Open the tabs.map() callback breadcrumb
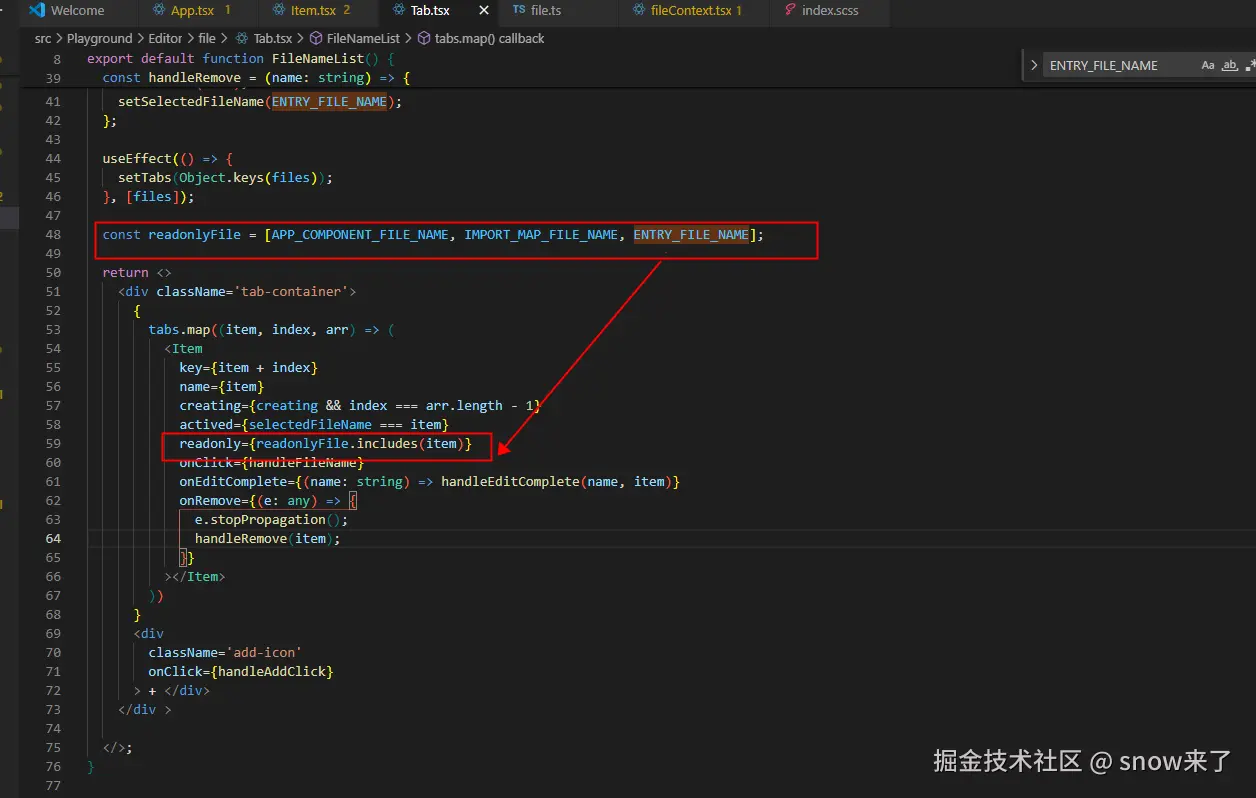The width and height of the screenshot is (1256, 798). pyautogui.click(x=489, y=38)
